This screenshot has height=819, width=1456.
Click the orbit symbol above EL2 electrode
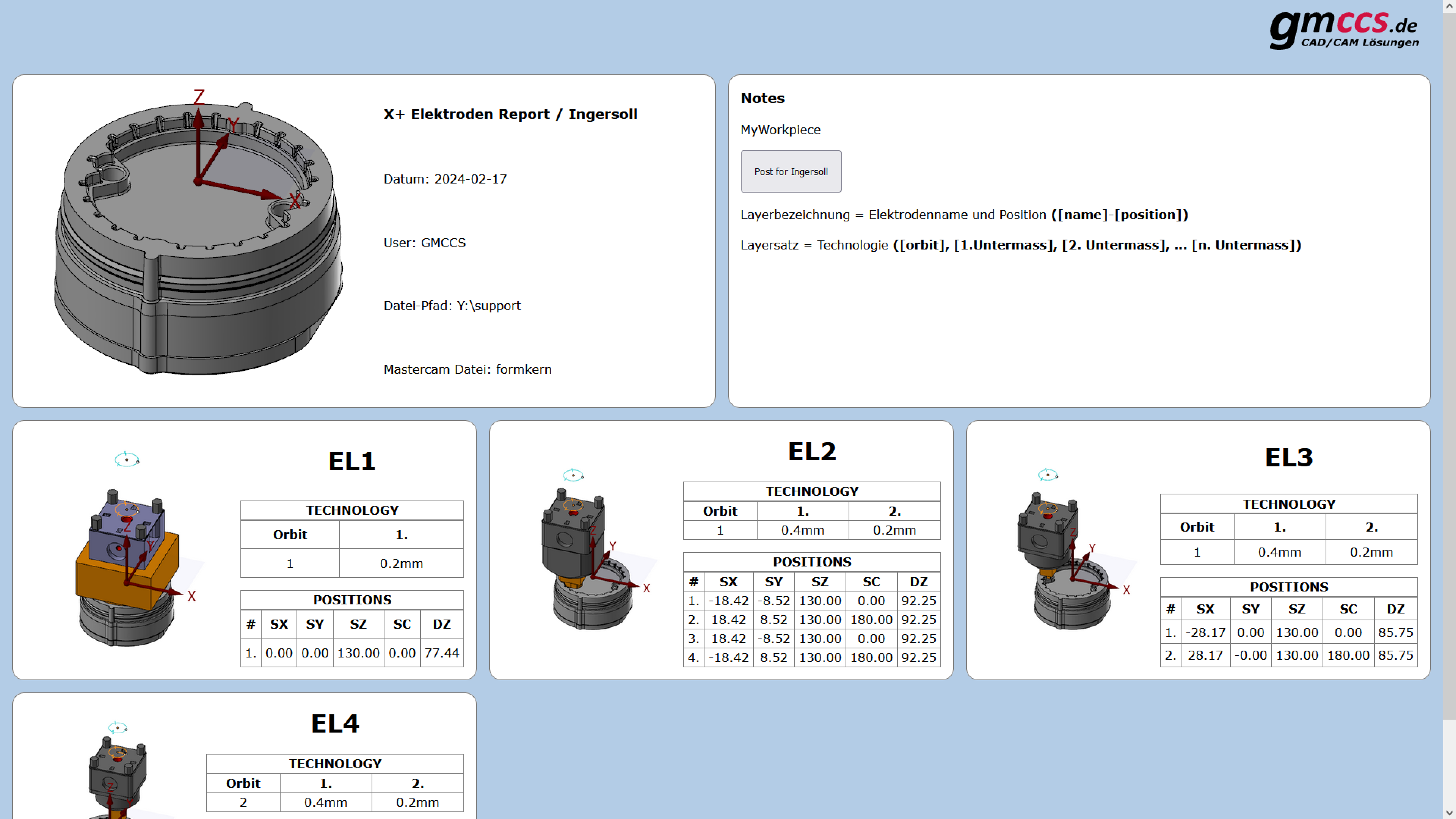pyautogui.click(x=573, y=475)
